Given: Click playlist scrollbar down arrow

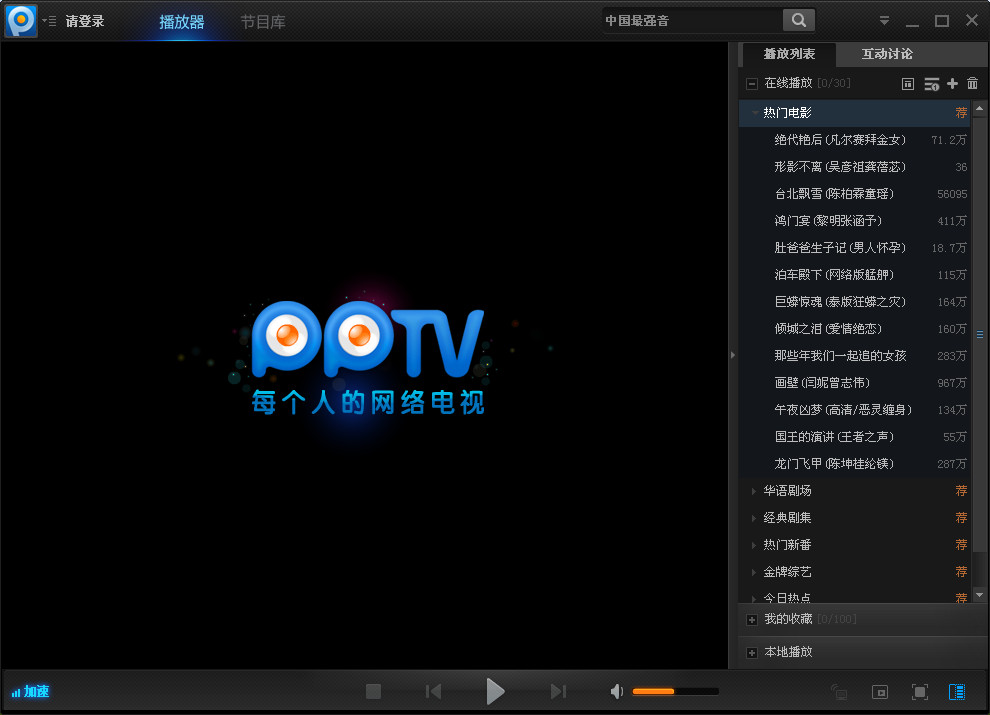Looking at the screenshot, I should 979,594.
